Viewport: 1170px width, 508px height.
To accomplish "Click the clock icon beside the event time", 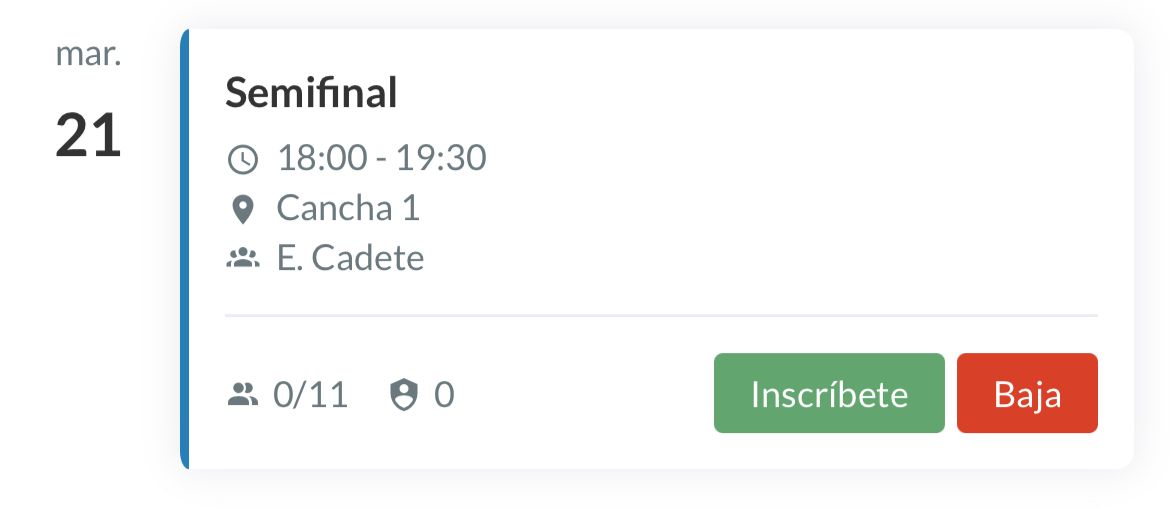I will tap(243, 159).
